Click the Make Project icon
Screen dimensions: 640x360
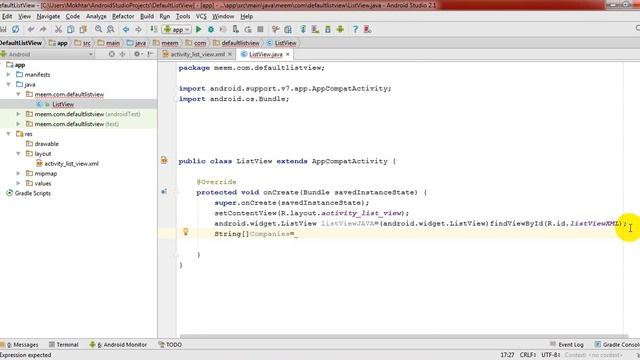pyautogui.click(x=153, y=29)
